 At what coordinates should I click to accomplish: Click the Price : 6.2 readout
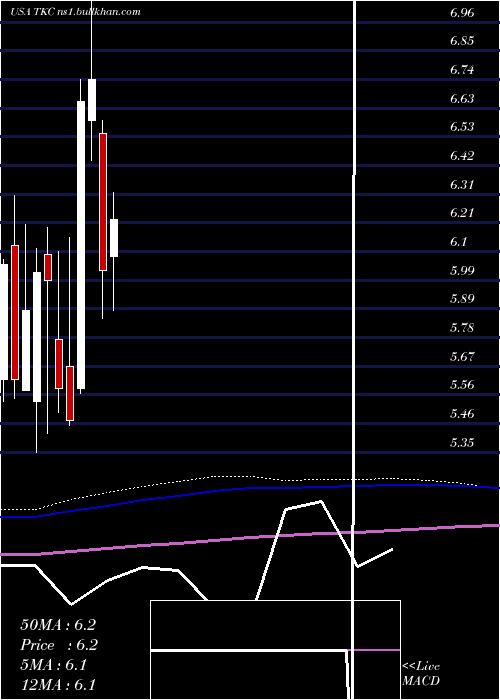click(59, 645)
